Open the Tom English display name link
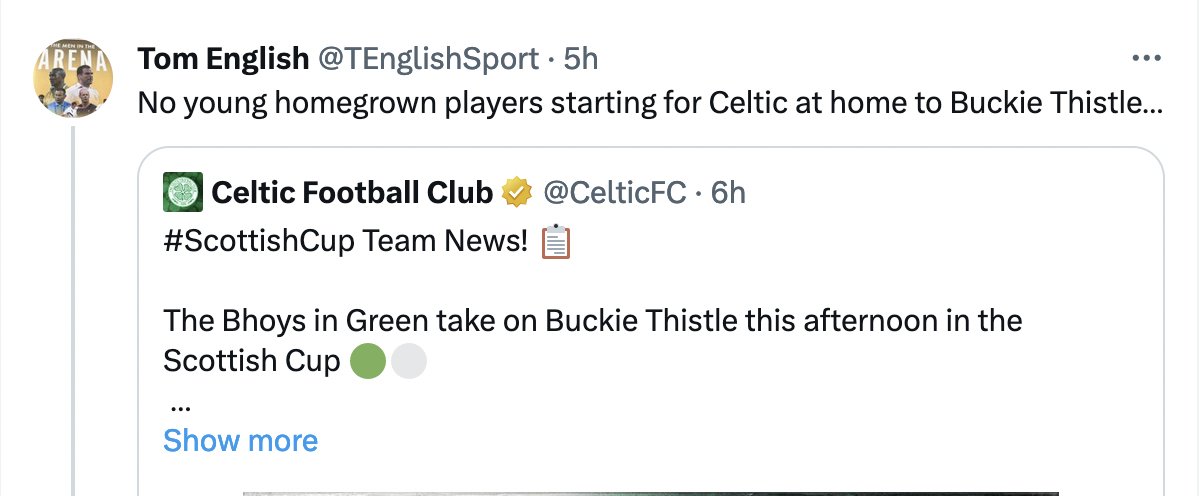Image resolution: width=1202 pixels, height=496 pixels. [224, 59]
